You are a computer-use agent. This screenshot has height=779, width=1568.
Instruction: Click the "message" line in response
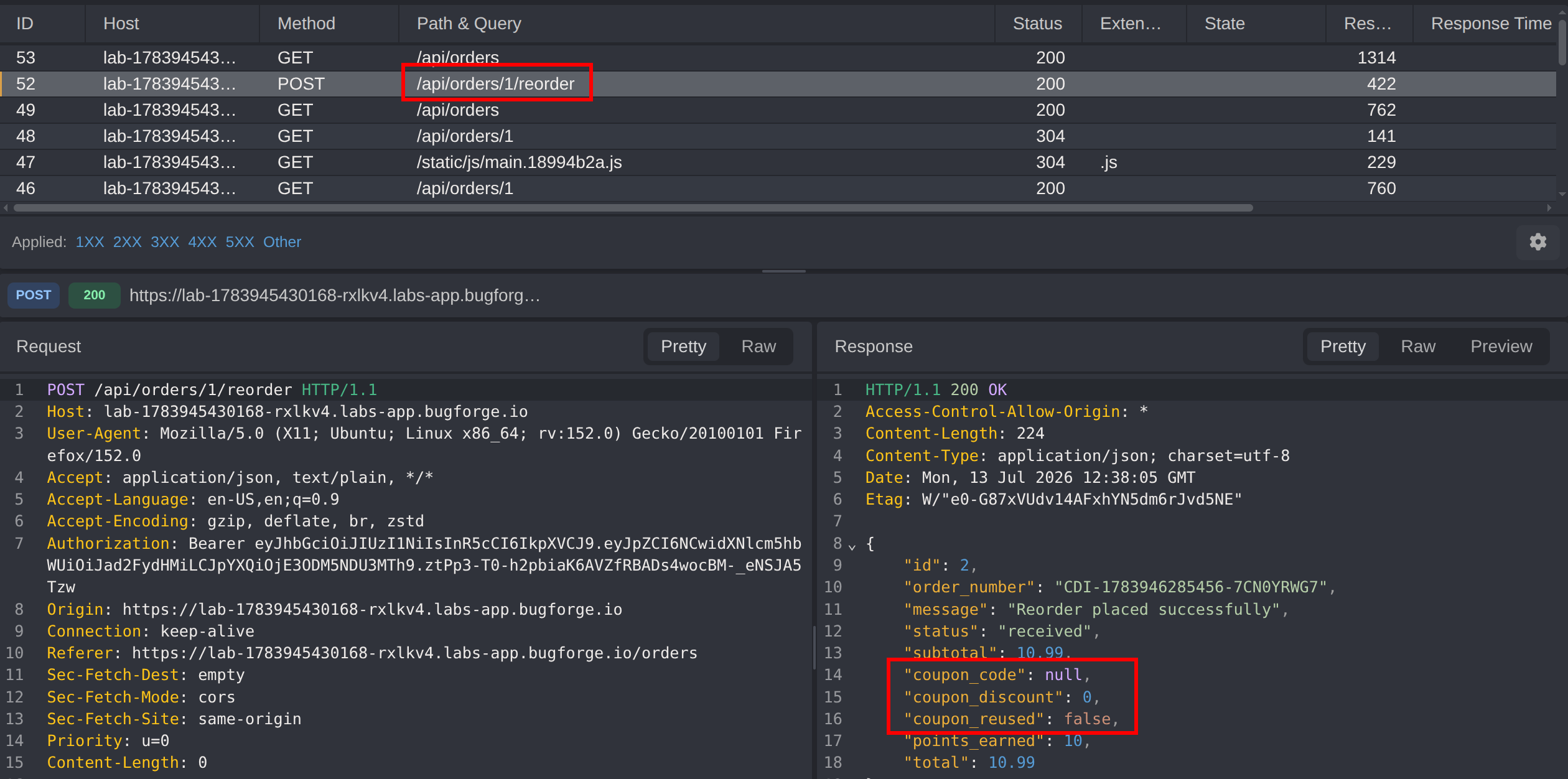pos(1096,610)
